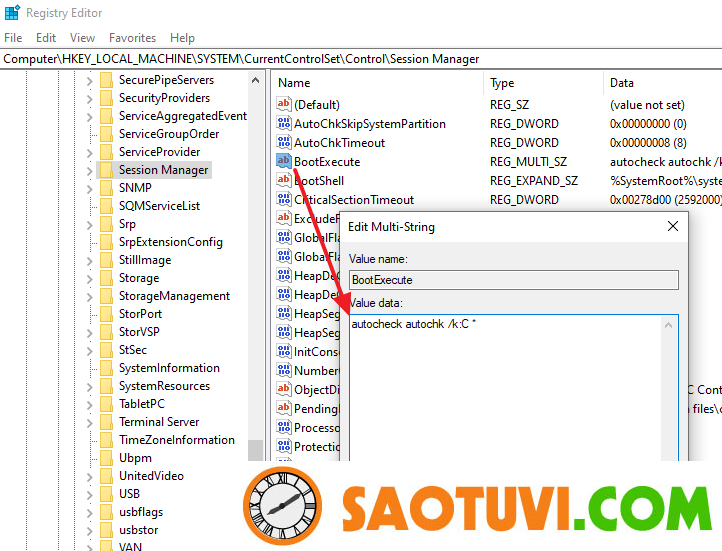
Task: Click the AutoChkSkipSystemPartition DWORD icon
Action: coord(284,123)
